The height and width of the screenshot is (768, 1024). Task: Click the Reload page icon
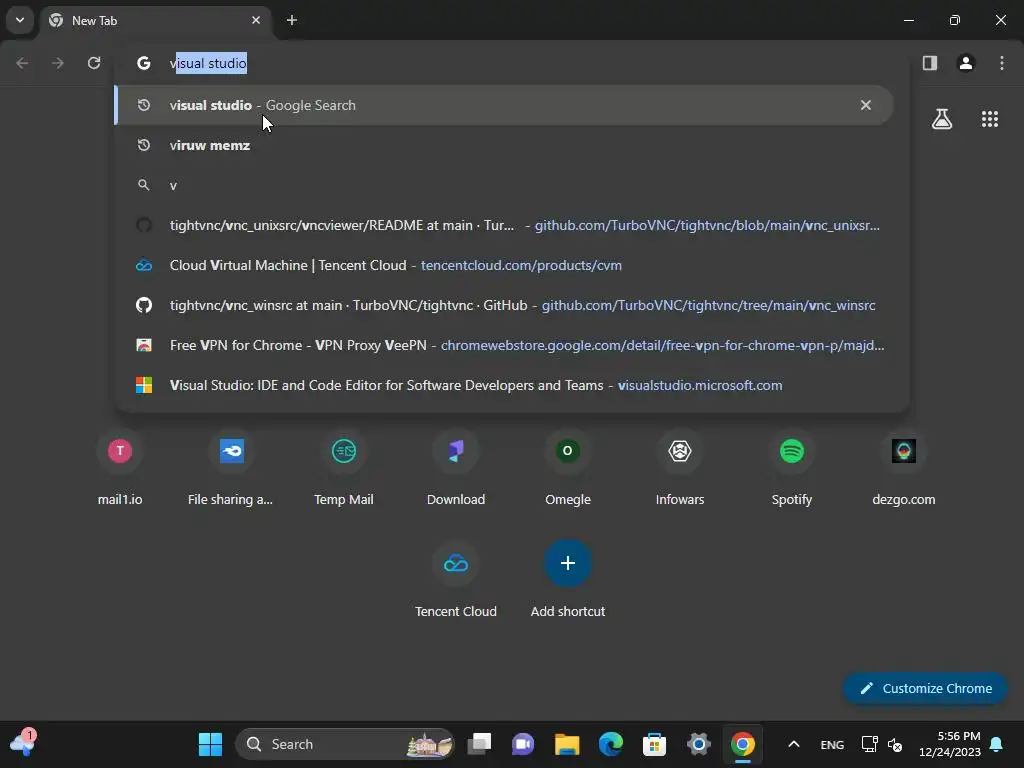click(94, 63)
